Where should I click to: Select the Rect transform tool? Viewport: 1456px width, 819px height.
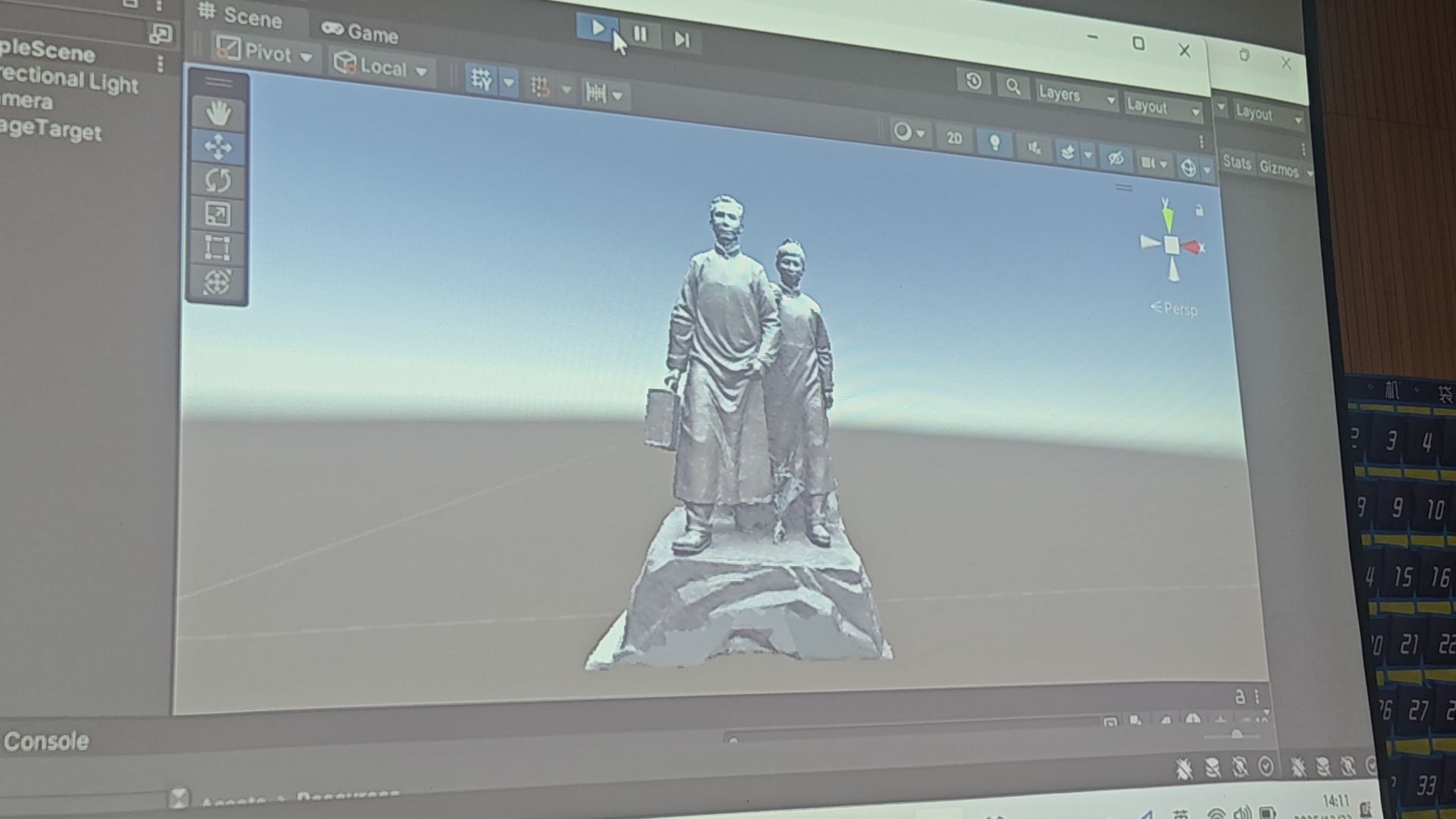click(217, 248)
